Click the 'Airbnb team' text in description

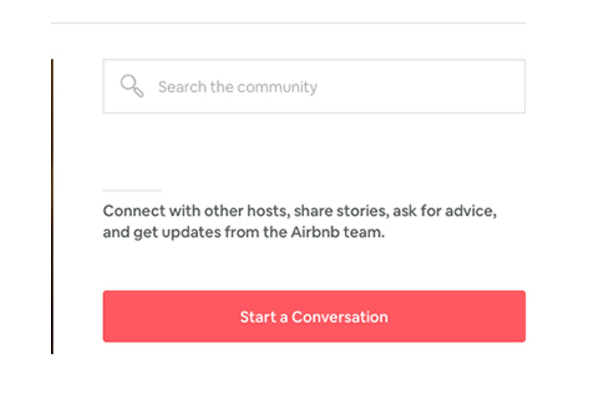pyautogui.click(x=338, y=232)
